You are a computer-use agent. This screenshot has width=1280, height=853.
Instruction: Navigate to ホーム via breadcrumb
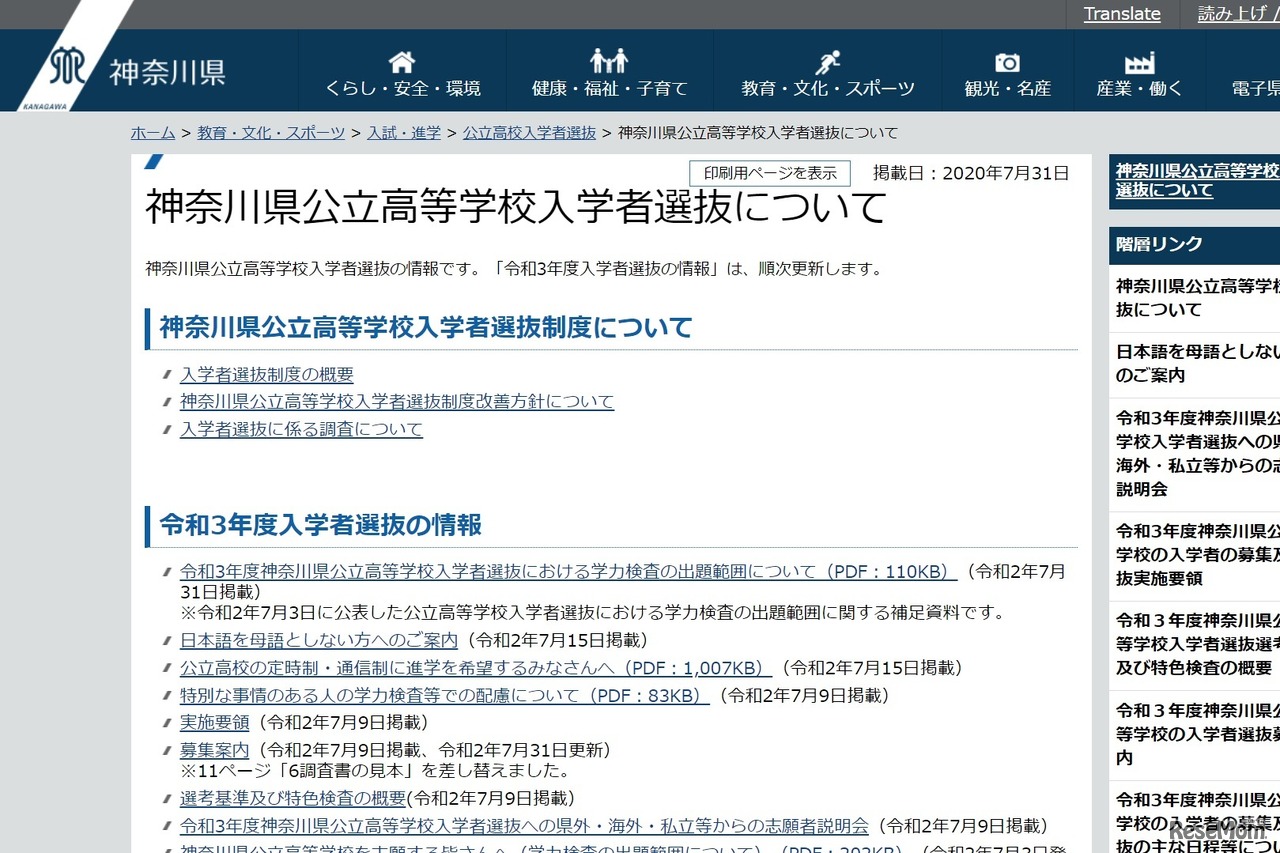(152, 132)
